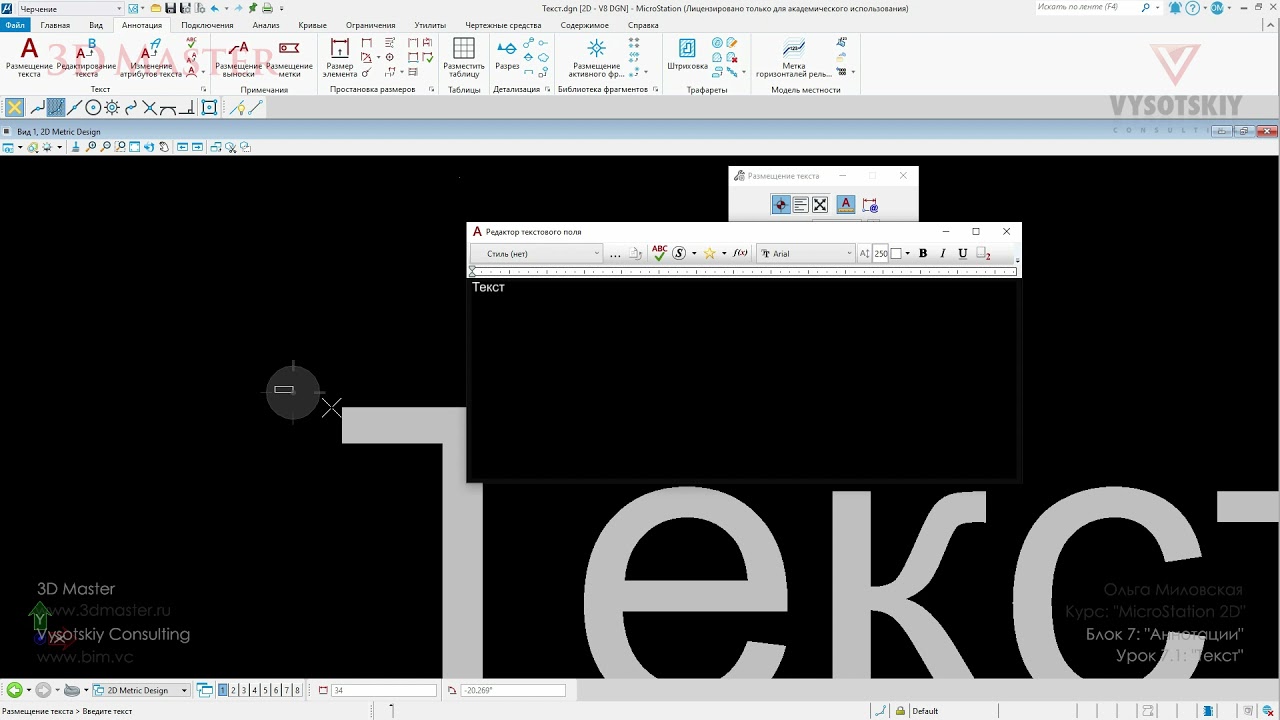Click the three dots style browse button
Viewport: 1280px width, 720px height.
(615, 254)
